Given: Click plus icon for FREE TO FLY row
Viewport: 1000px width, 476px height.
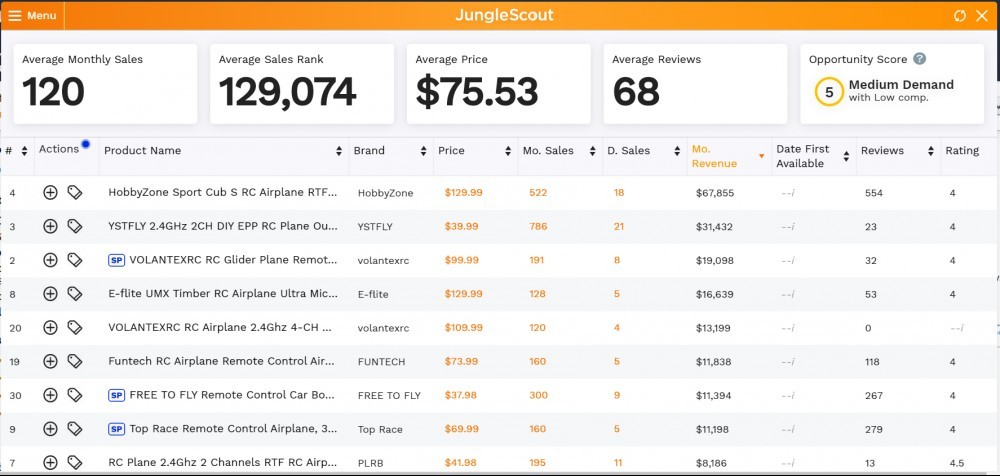Looking at the screenshot, I should [x=50, y=395].
